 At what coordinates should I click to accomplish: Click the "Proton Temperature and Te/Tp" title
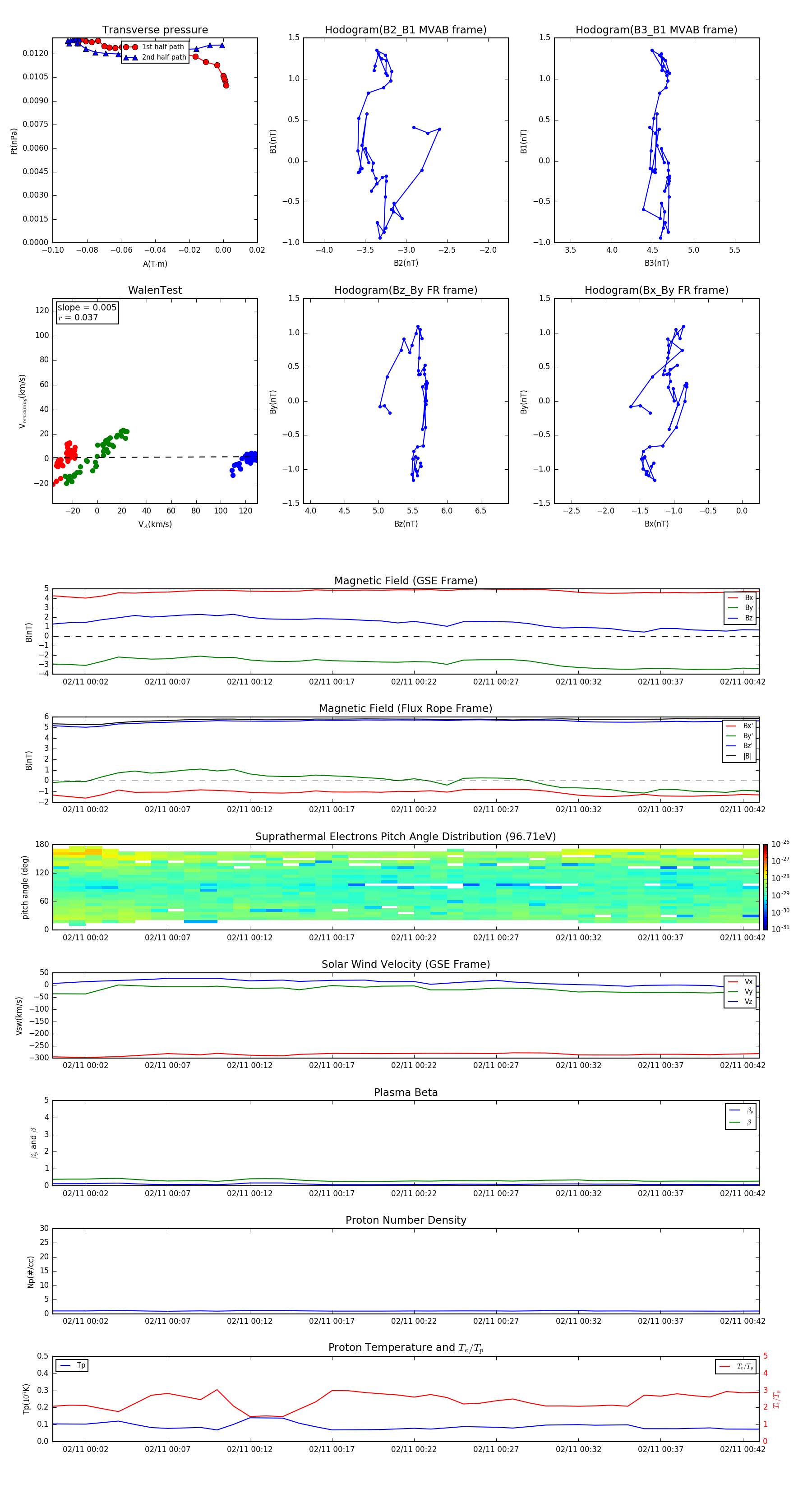pos(406,1348)
